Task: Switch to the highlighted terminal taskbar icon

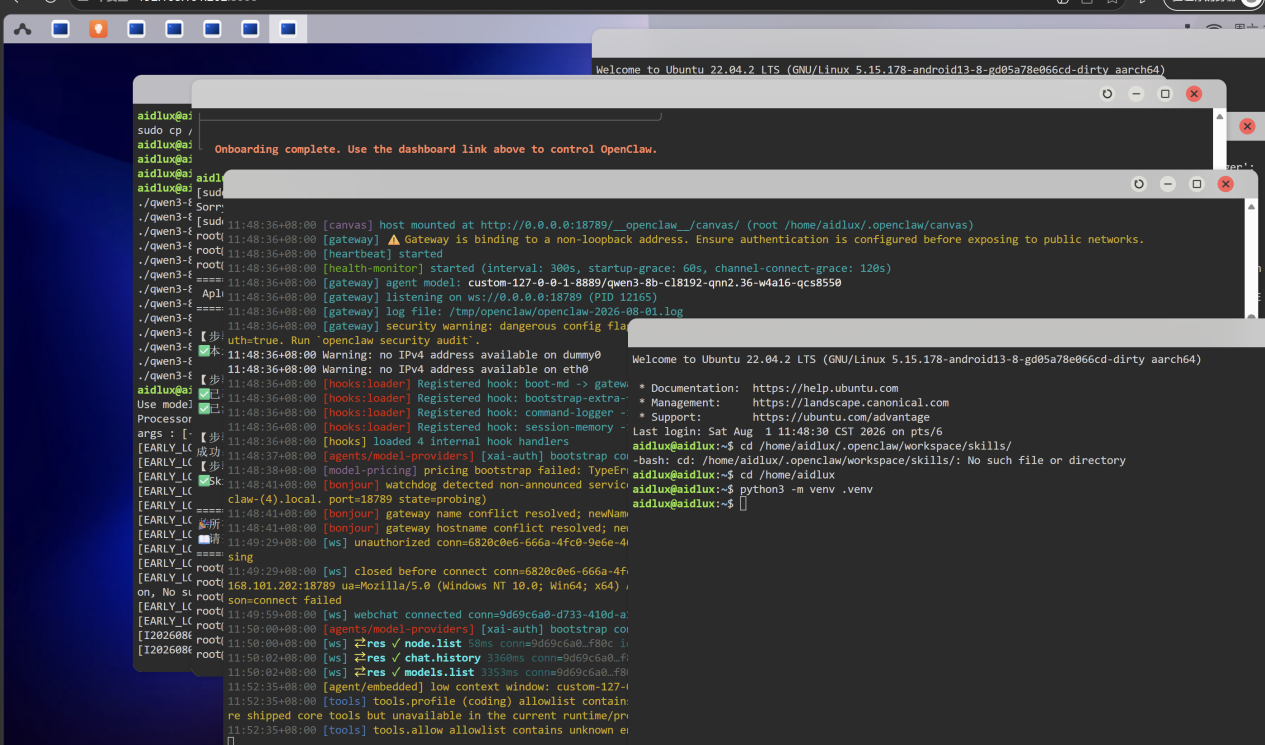Action: [288, 29]
